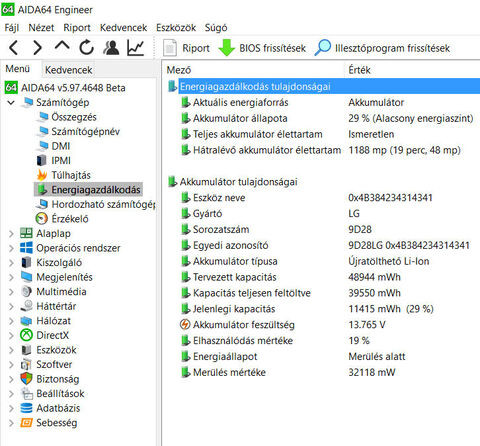The width and height of the screenshot is (480, 446).
Task: Expand the Kiszolgáló tree node
Action: point(11,263)
